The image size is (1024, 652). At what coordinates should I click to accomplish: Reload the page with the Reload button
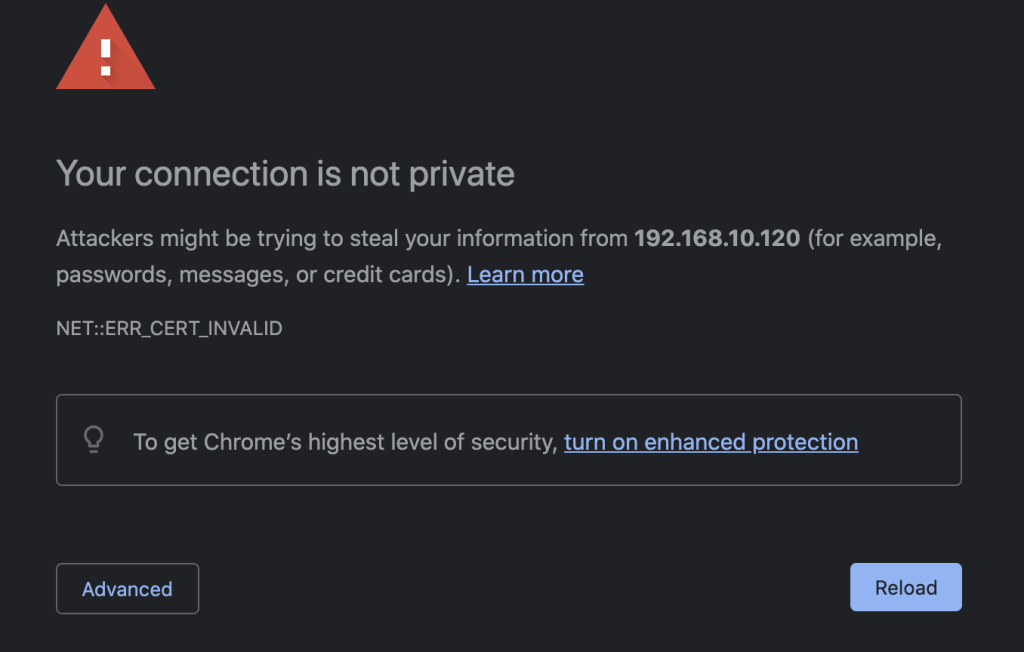(906, 587)
